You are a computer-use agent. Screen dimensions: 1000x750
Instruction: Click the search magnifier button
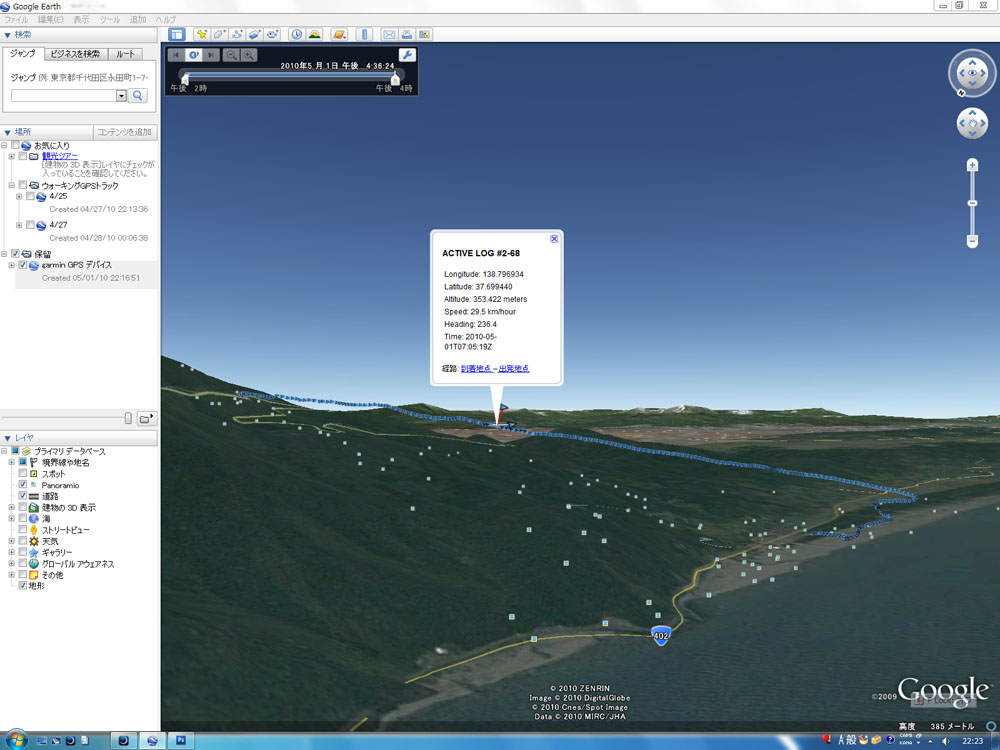(x=138, y=96)
